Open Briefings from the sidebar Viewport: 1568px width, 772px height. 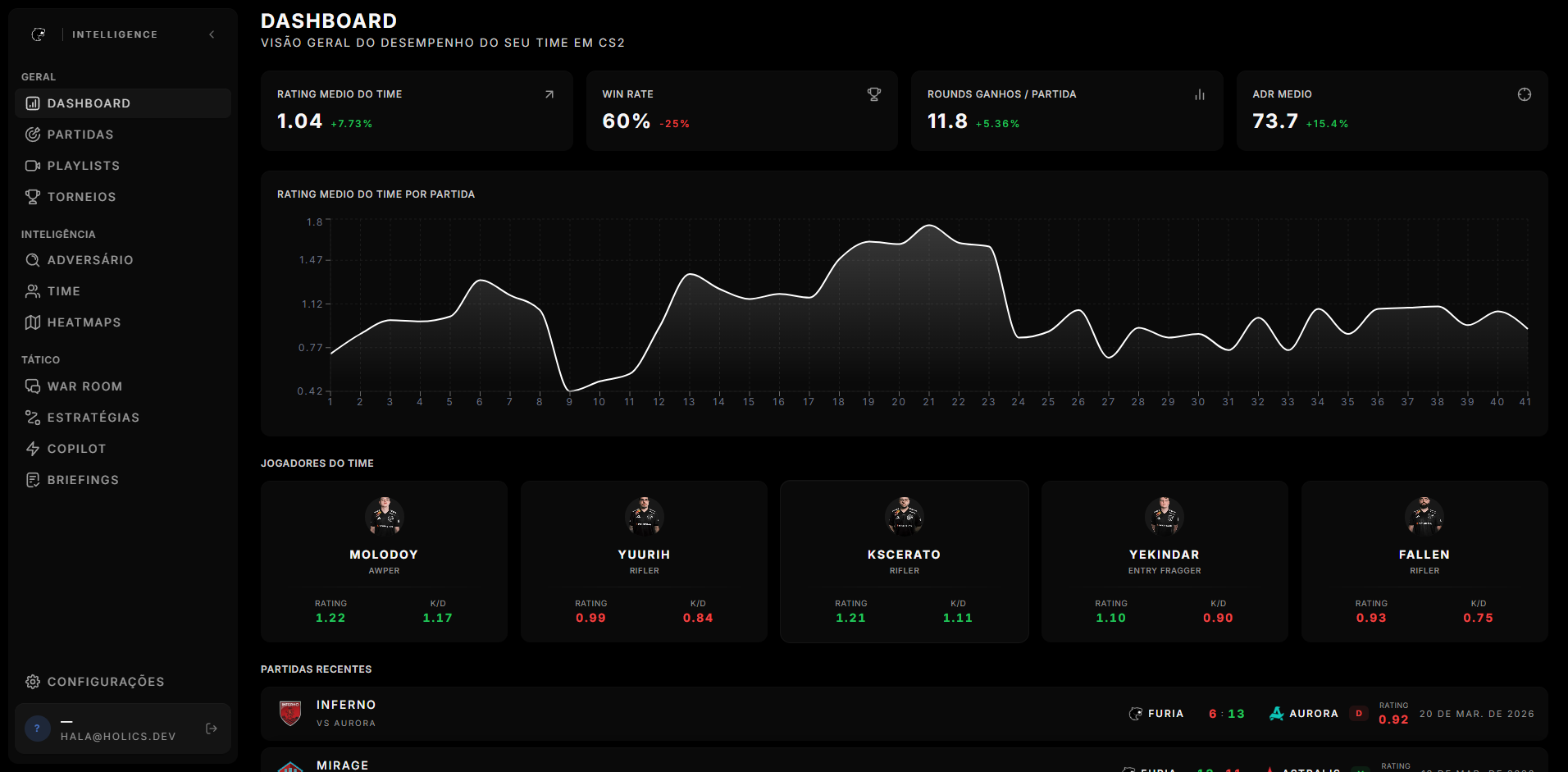coord(83,480)
